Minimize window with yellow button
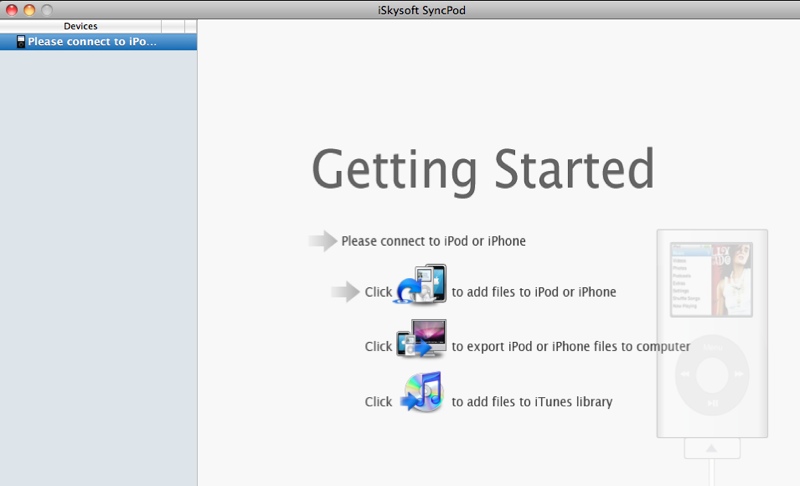This screenshot has width=800, height=486. click(29, 10)
